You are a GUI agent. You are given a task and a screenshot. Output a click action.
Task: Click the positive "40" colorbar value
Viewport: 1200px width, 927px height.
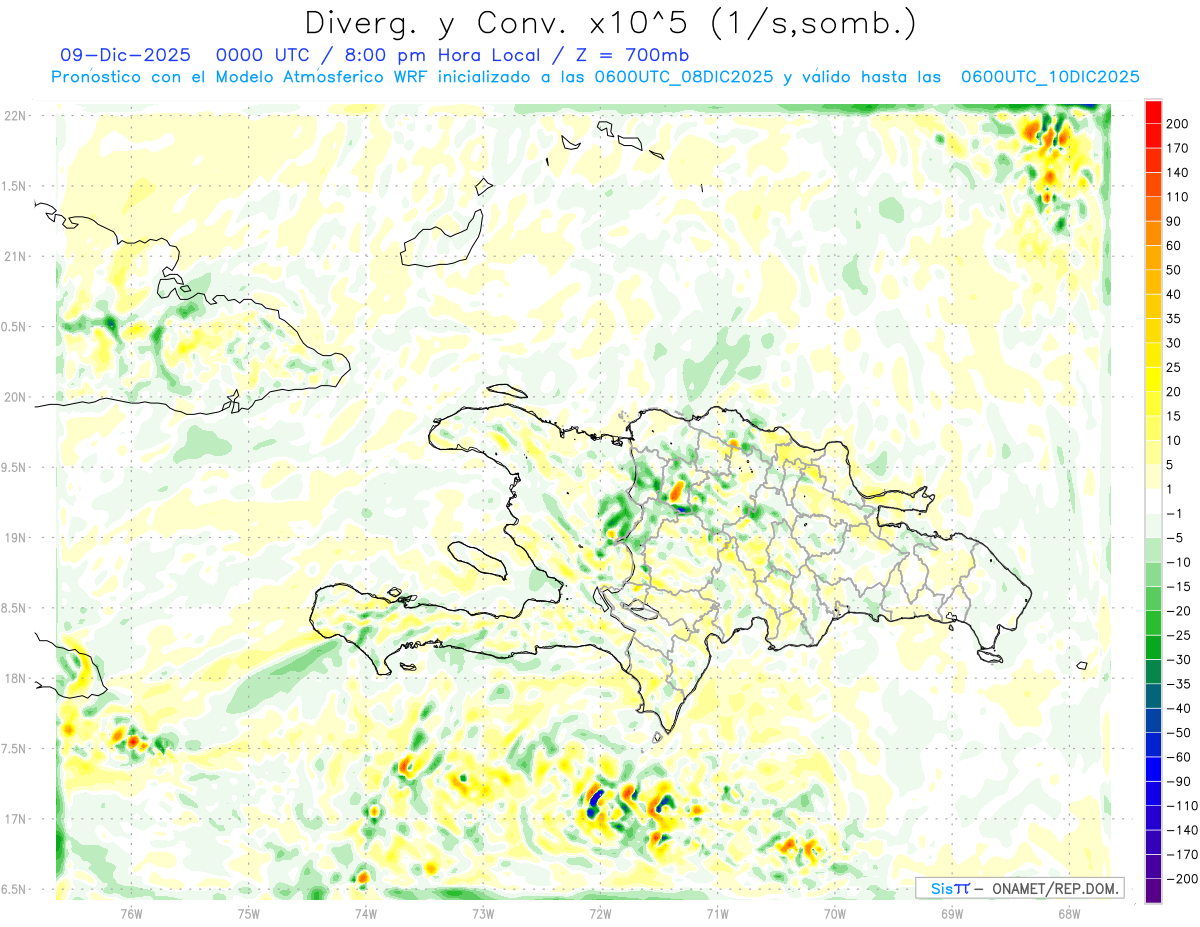pyautogui.click(x=1175, y=294)
